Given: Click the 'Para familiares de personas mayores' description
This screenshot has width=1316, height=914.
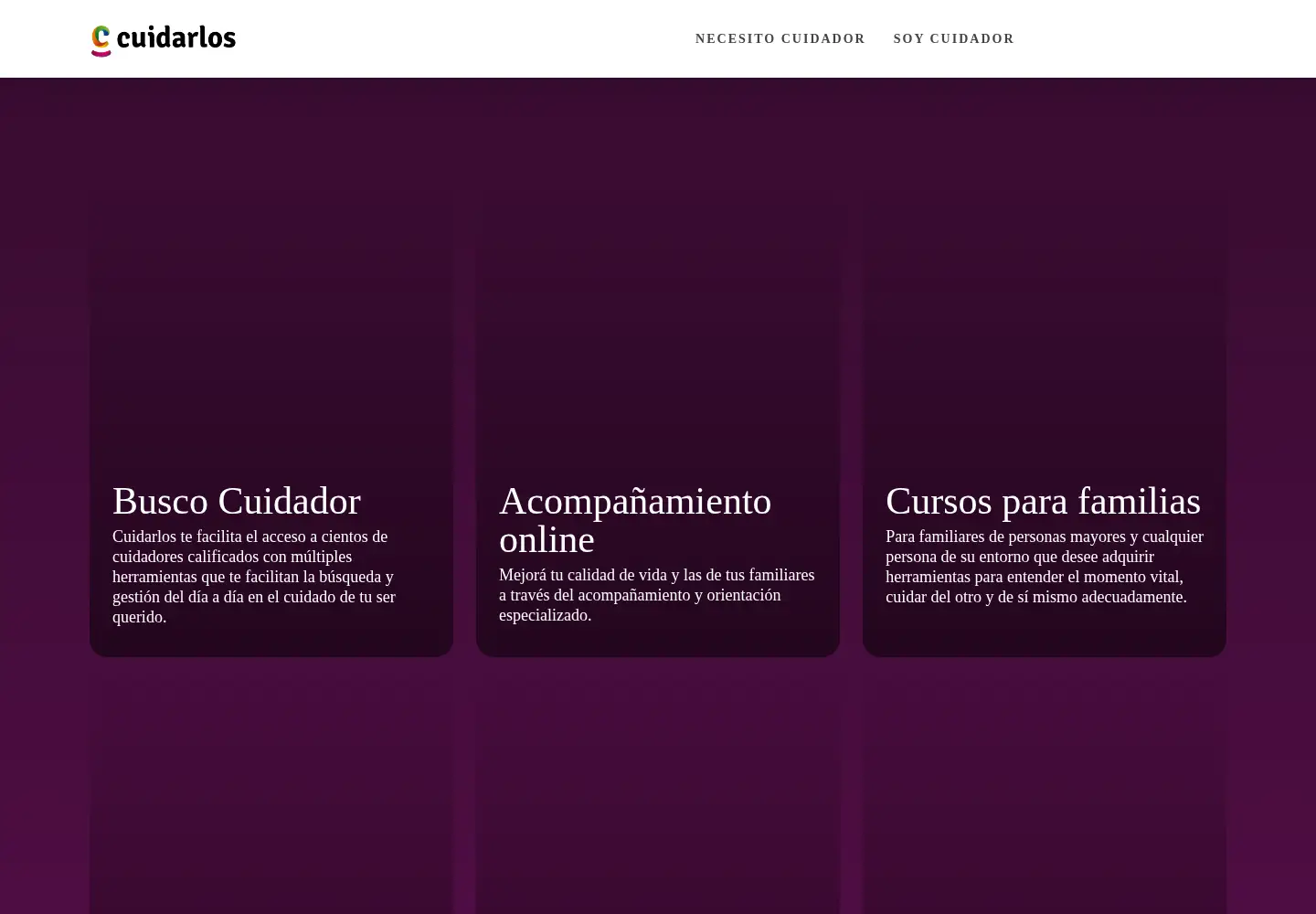Looking at the screenshot, I should click(1045, 567).
